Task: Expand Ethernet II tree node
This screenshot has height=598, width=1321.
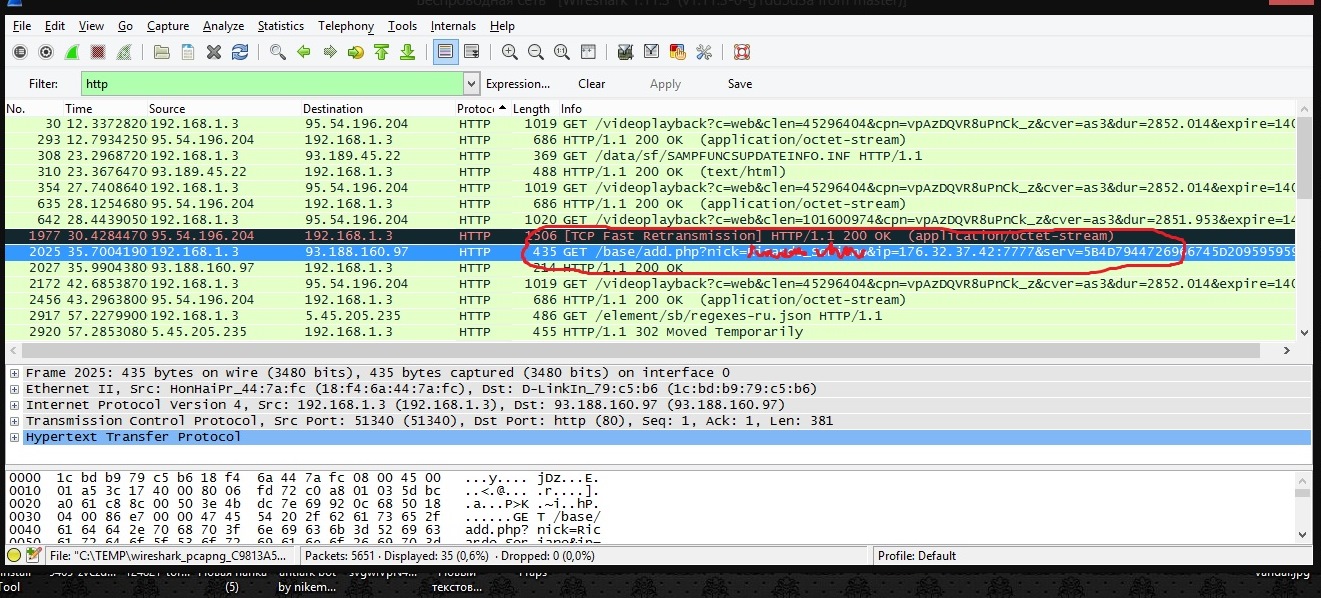Action: (14, 389)
